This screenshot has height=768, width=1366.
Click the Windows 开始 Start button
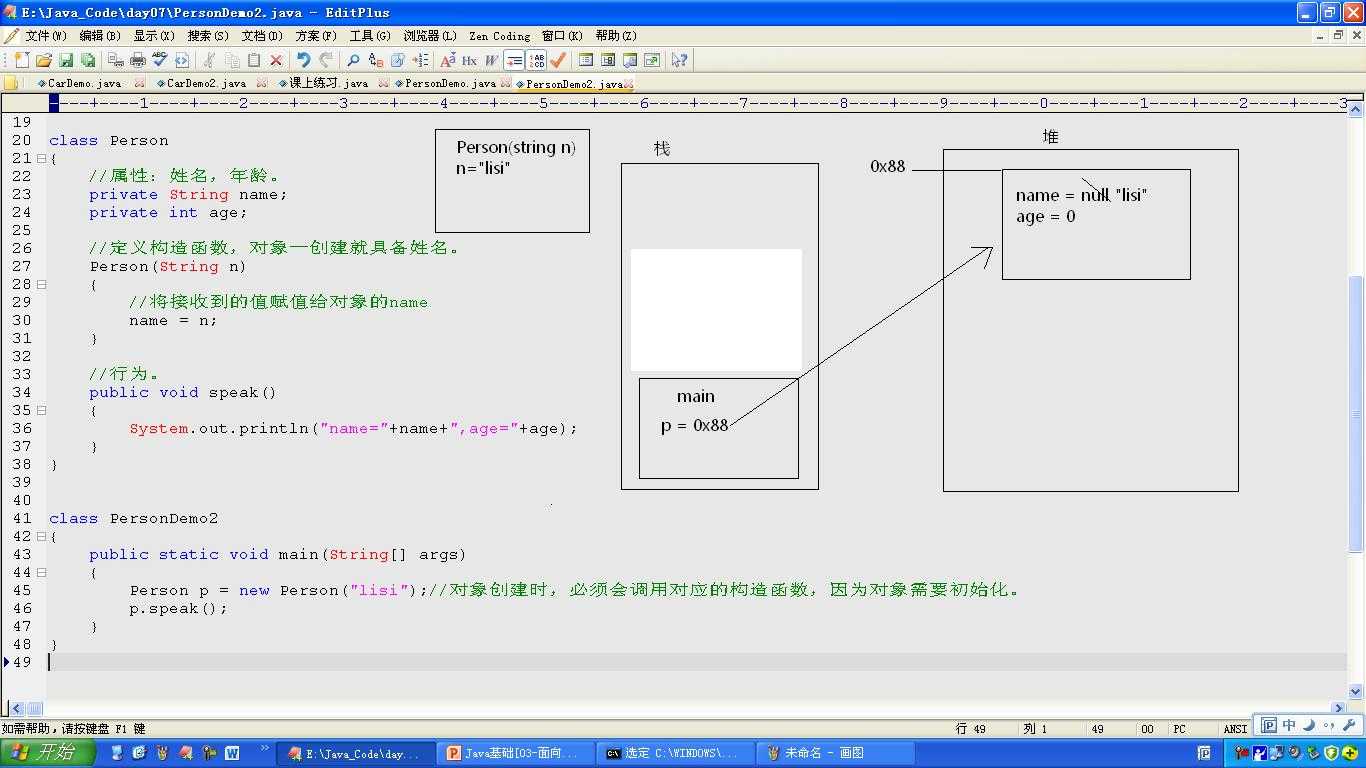tap(48, 753)
